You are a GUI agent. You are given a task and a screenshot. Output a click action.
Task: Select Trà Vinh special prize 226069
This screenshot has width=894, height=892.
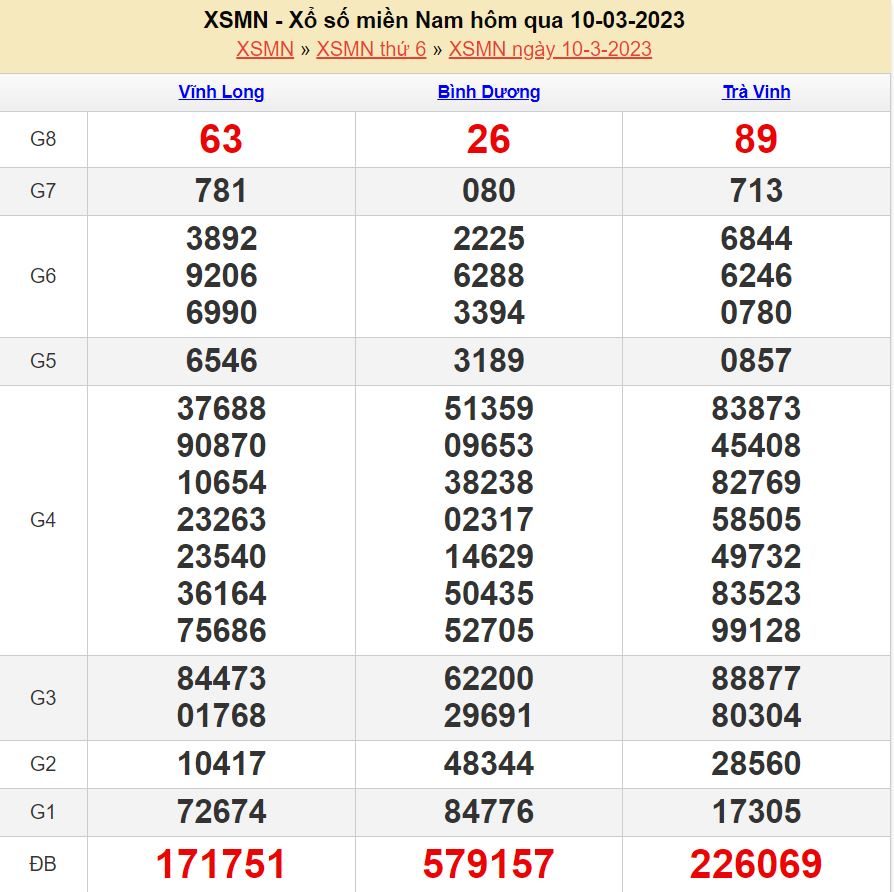(756, 864)
